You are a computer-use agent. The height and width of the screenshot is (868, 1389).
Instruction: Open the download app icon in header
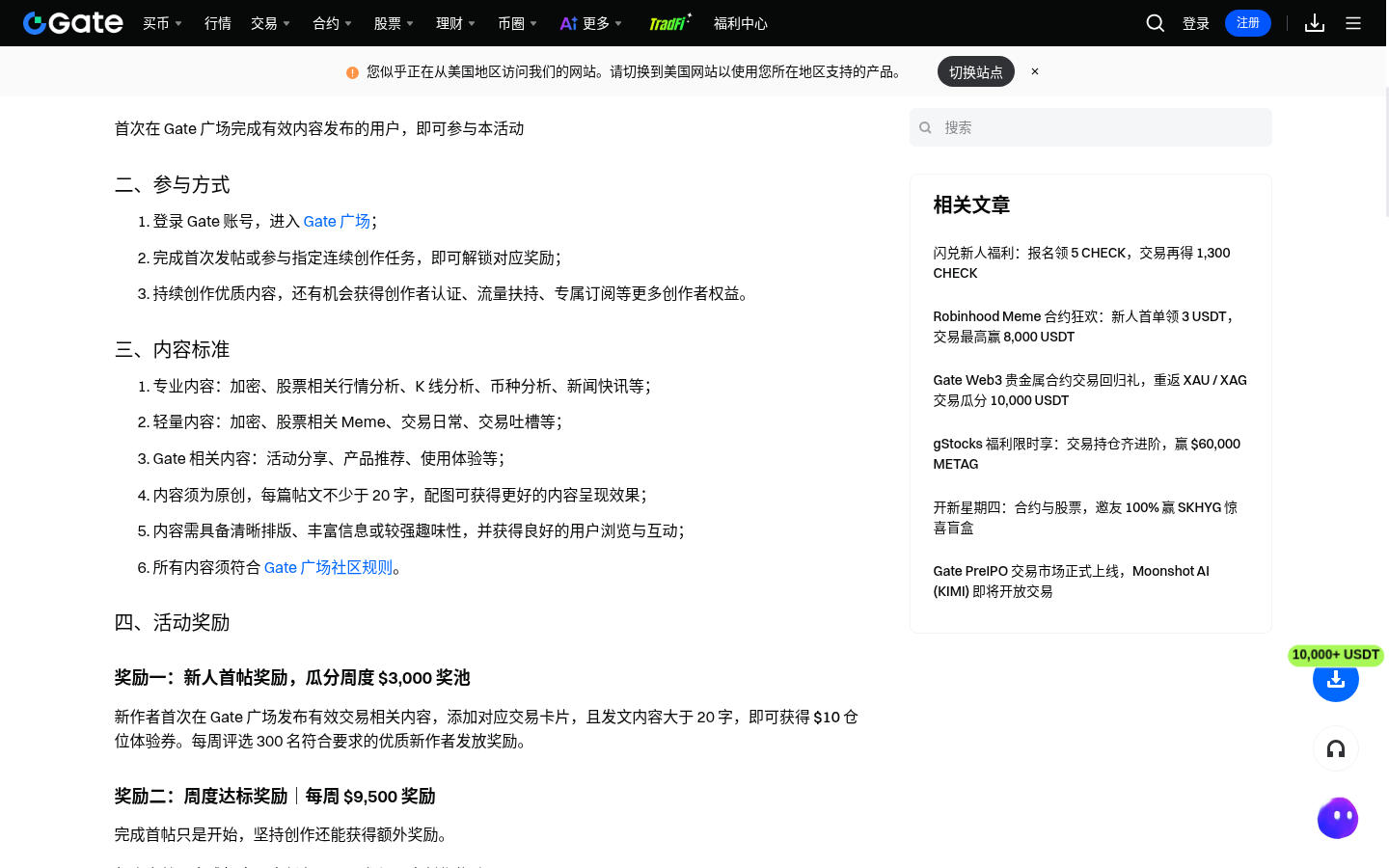1315,23
